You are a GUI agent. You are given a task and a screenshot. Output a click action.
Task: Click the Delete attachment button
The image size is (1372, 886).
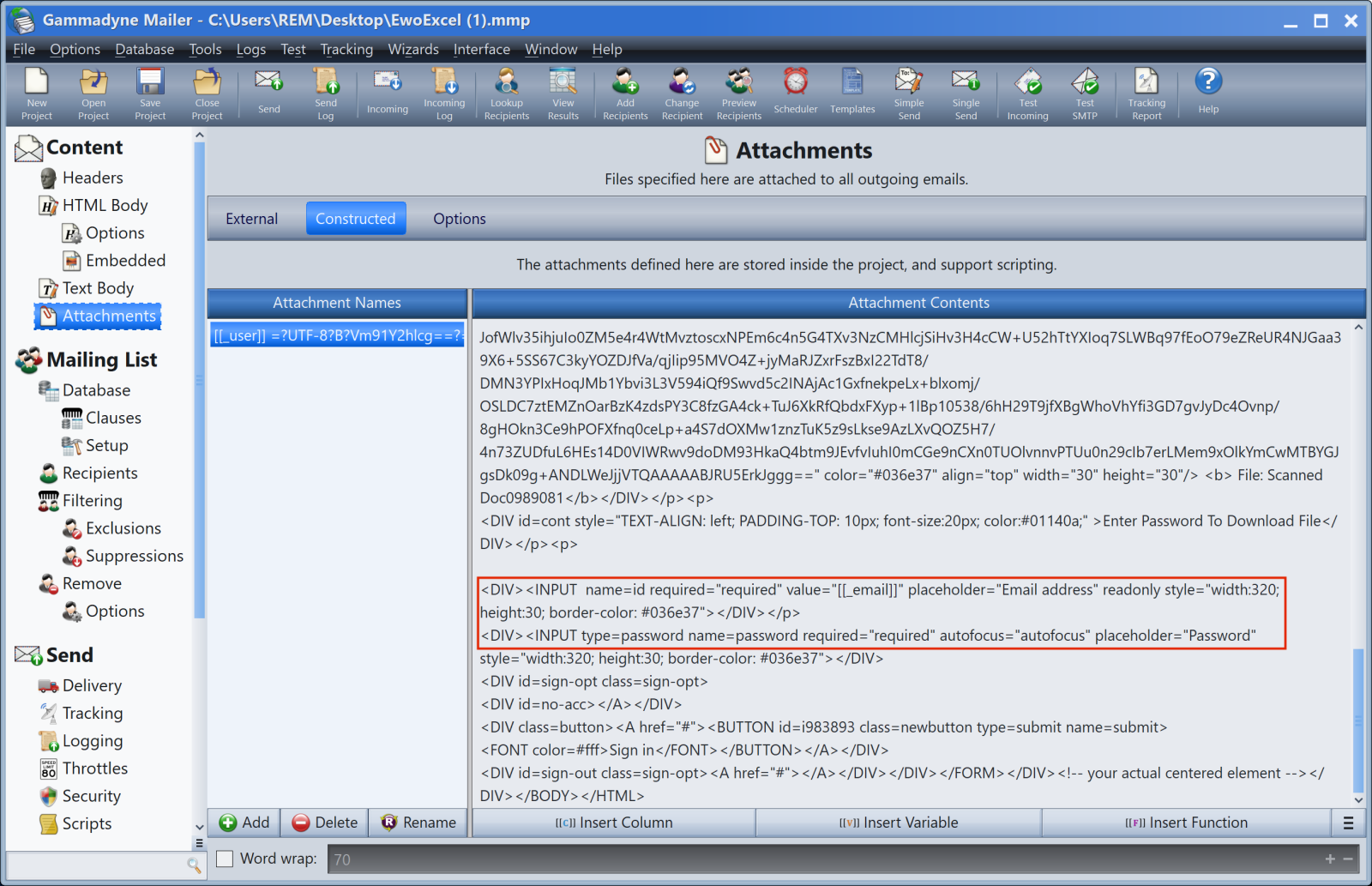pyautogui.click(x=325, y=823)
